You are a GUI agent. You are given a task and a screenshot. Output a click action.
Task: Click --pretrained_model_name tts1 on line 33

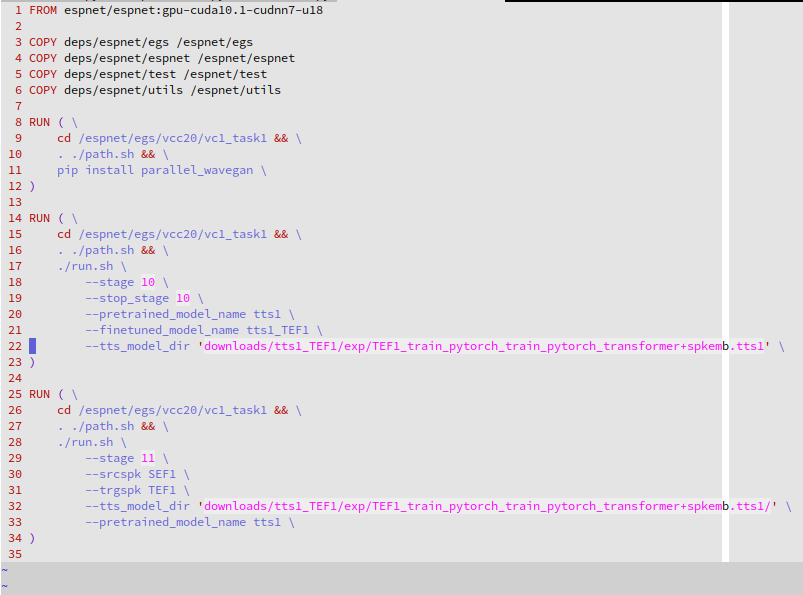click(x=183, y=522)
